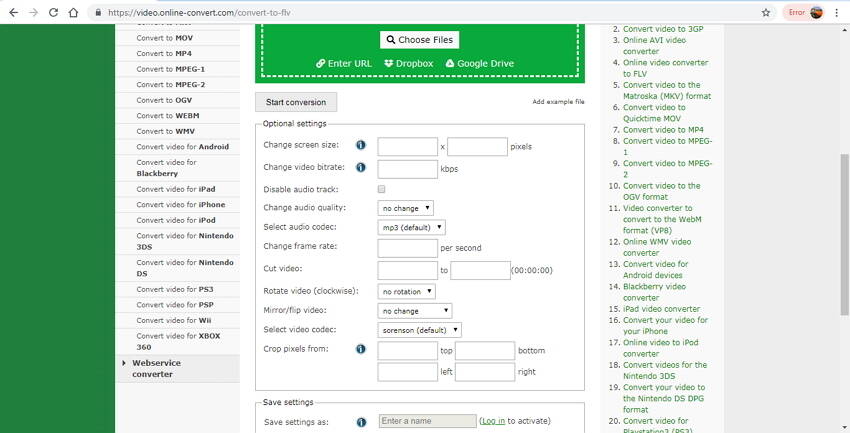Open the Change audio quality dropdown

405,208
